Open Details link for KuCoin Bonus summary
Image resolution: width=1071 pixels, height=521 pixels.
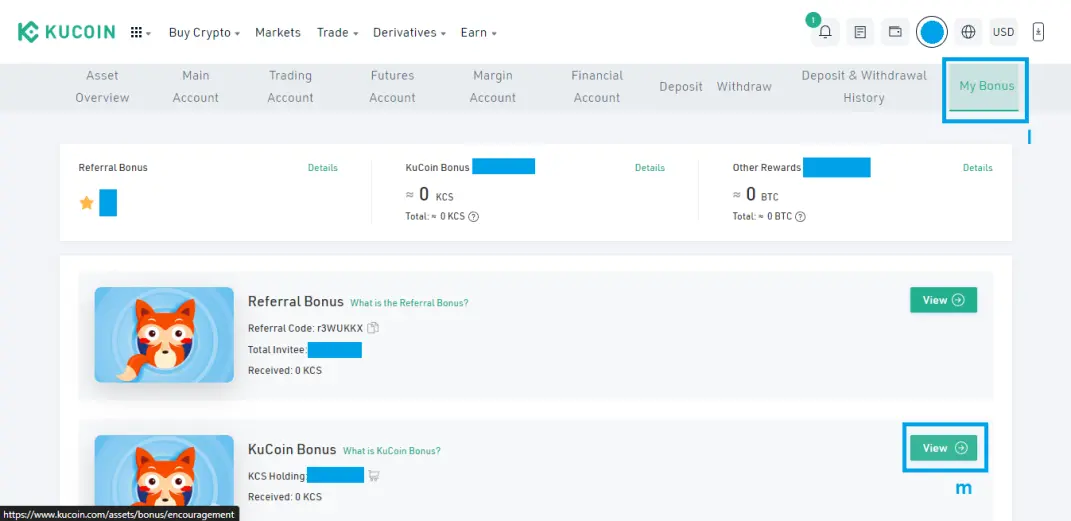point(650,168)
